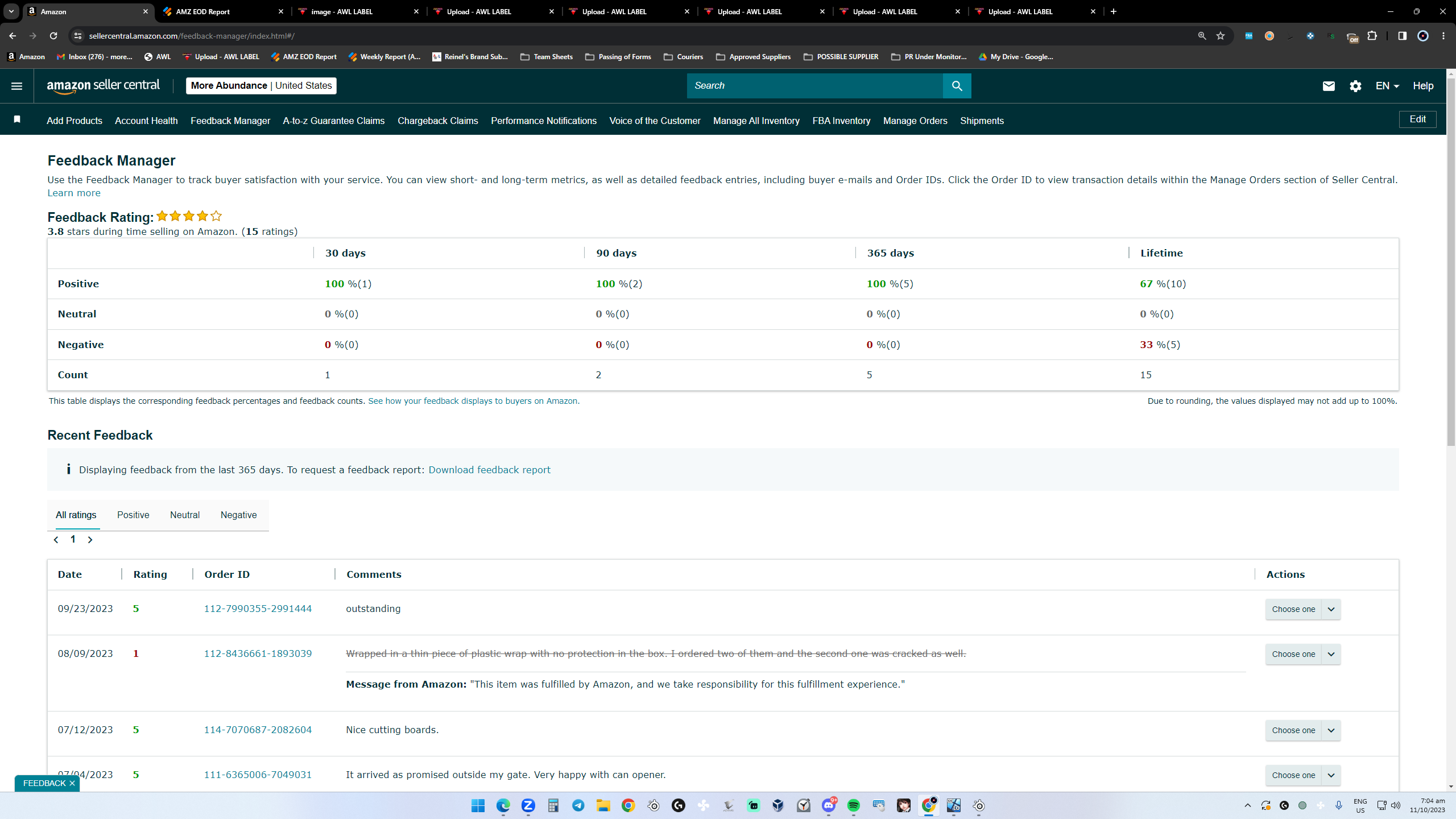The width and height of the screenshot is (1456, 819).
Task: Switch to the image - AWL LABEL browser tab
Action: 358,11
